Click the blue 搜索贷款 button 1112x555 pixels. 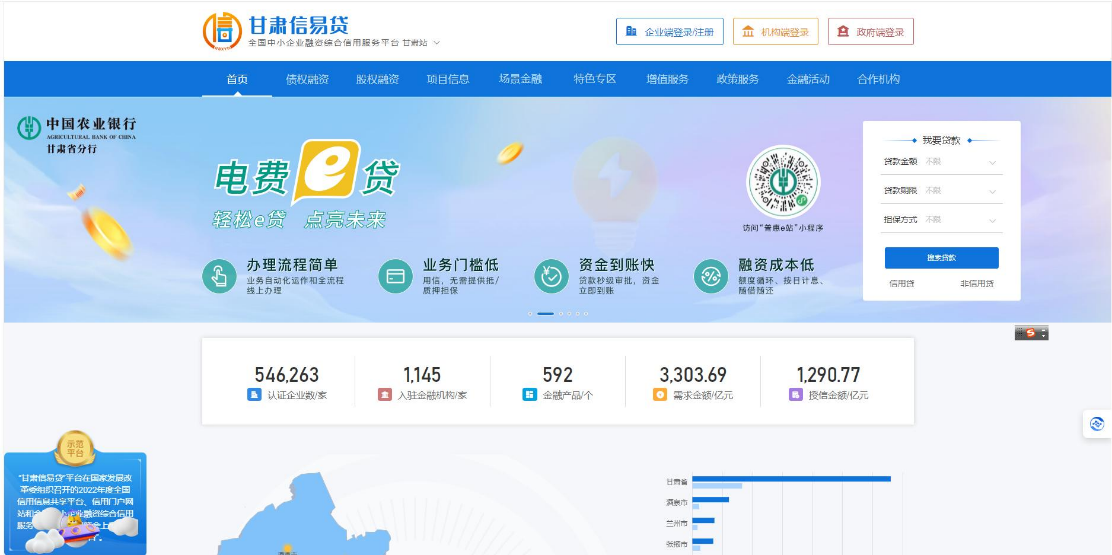click(941, 257)
